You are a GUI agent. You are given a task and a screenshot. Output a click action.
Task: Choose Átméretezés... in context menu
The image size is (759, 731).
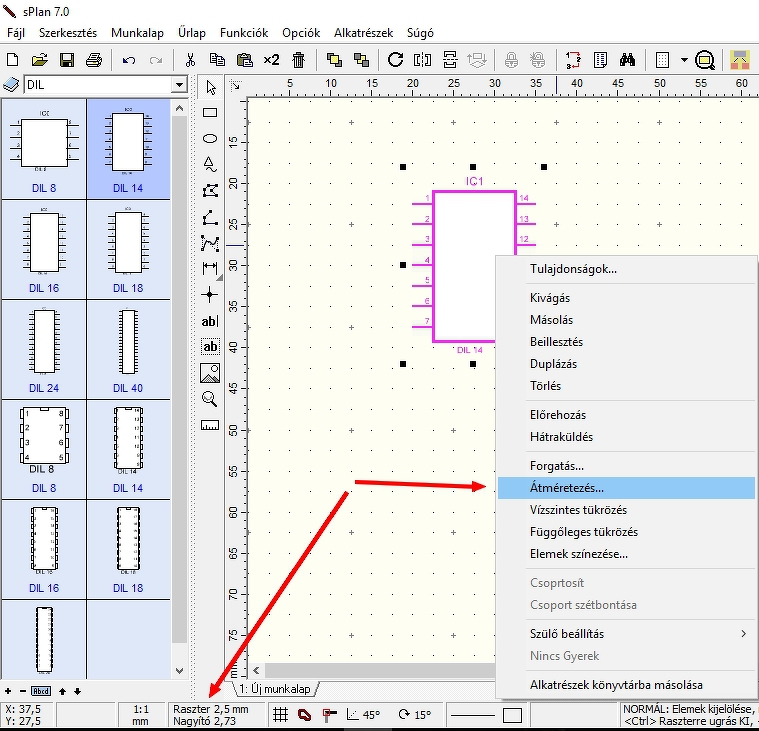(x=626, y=488)
